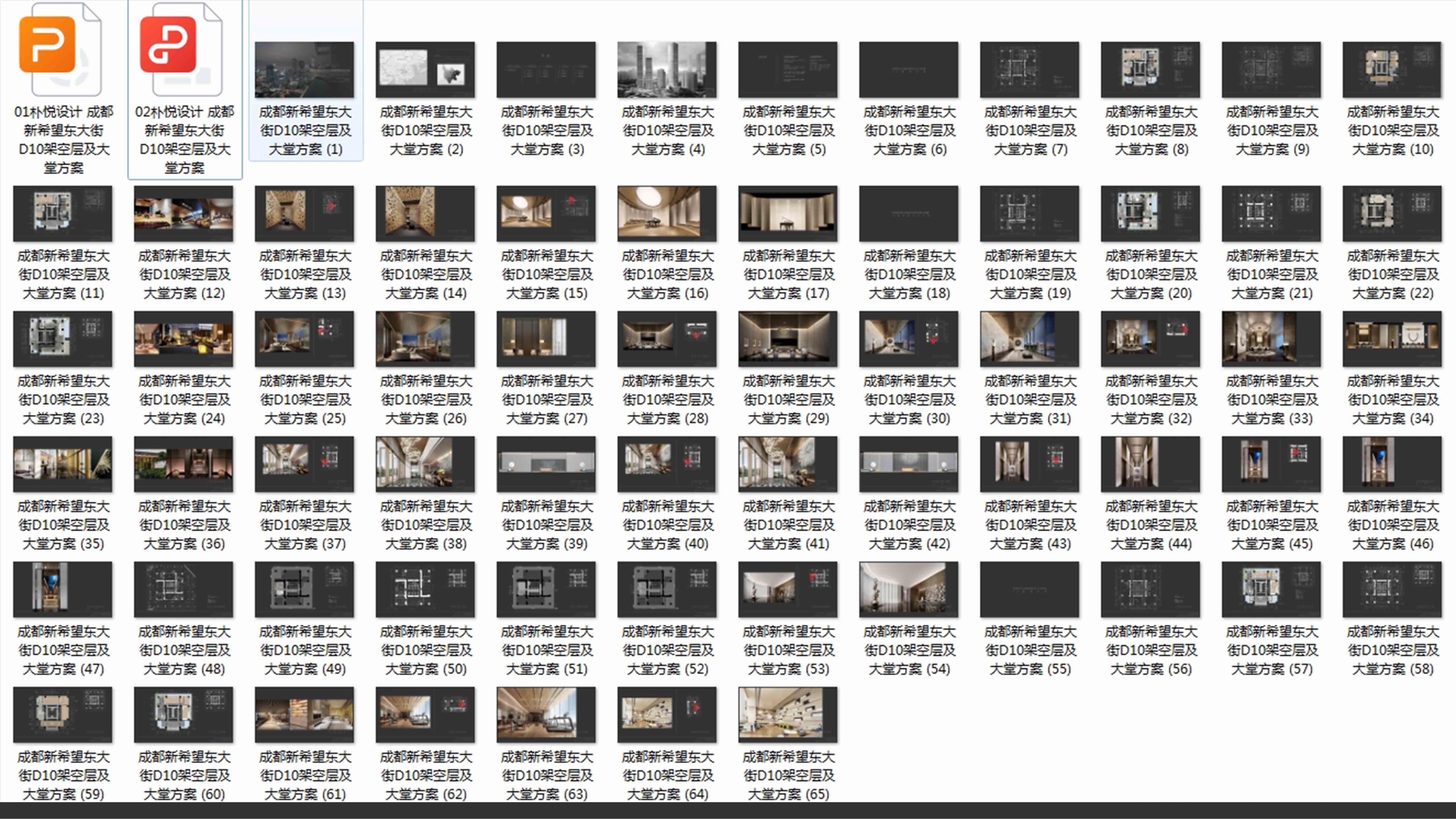Select dark slide thumbnail 大堂方案 (18)

point(909,214)
